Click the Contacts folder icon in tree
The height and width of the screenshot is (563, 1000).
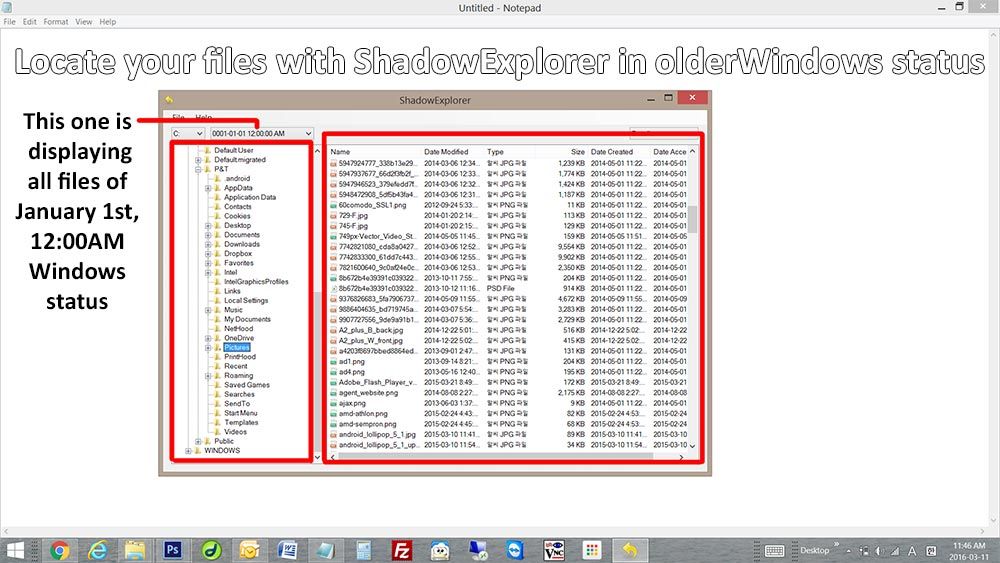217,207
